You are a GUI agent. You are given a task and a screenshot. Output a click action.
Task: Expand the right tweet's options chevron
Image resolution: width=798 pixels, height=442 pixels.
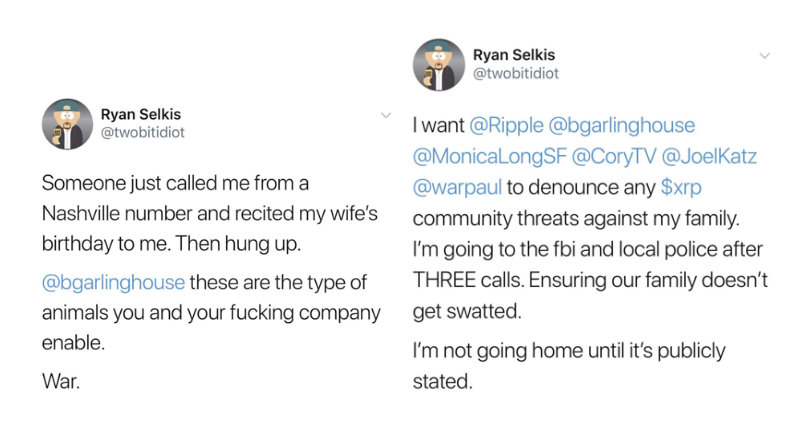tap(765, 55)
